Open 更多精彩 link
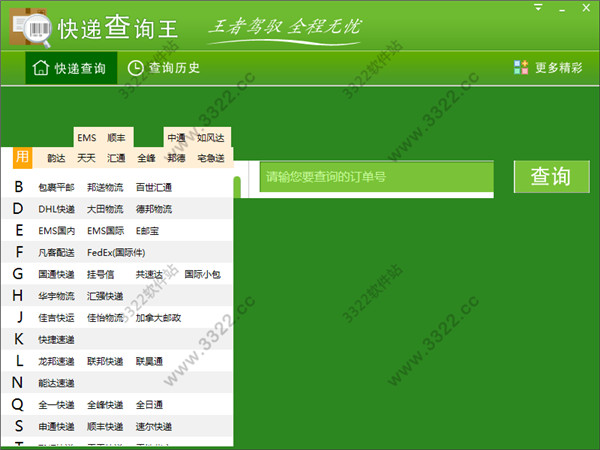600x450 pixels. (559, 68)
